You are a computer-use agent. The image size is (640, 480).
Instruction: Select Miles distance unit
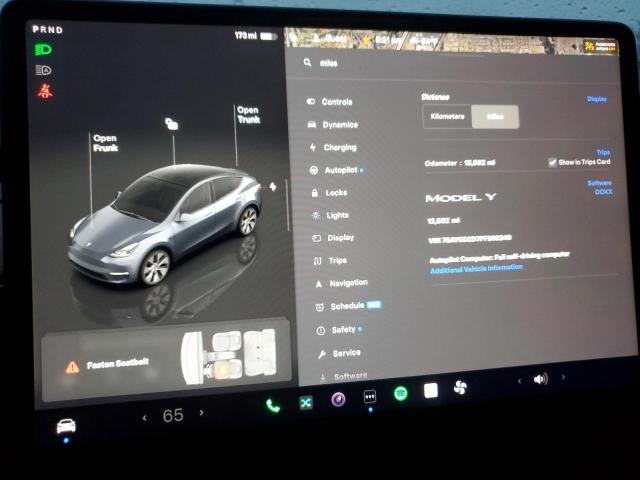(x=495, y=117)
